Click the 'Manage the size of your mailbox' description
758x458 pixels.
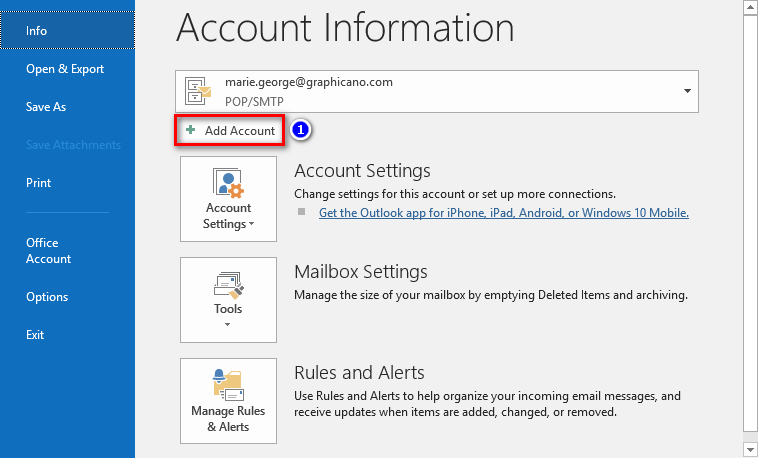(x=491, y=295)
